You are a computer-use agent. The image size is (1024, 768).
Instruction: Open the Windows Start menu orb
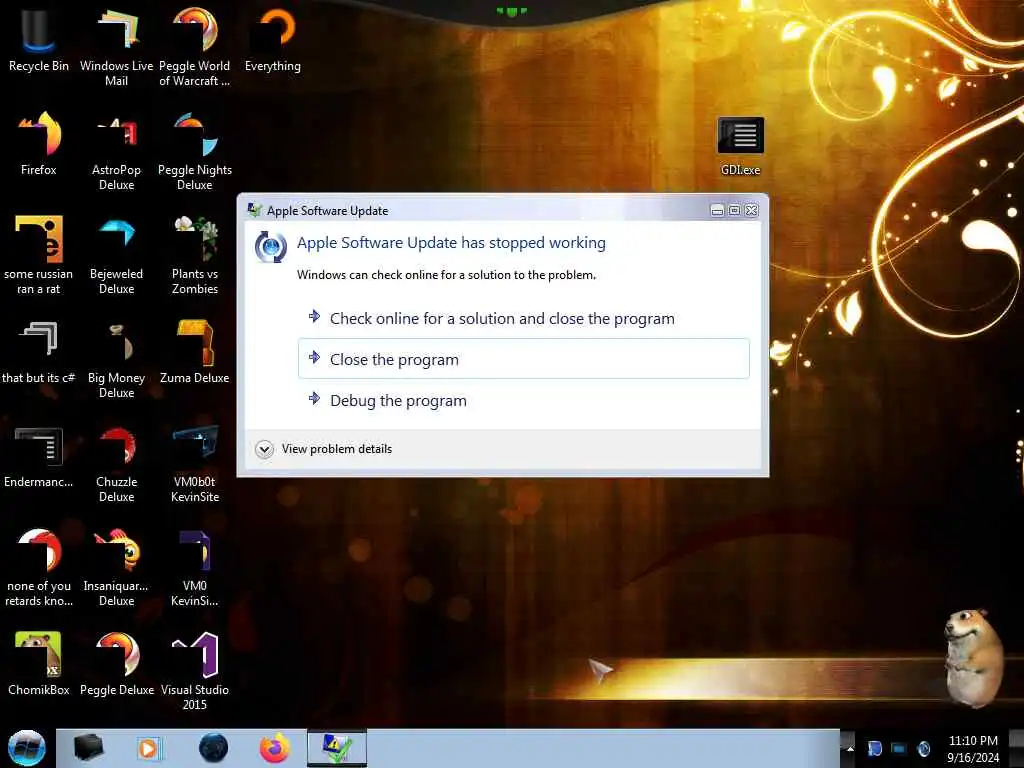point(27,748)
